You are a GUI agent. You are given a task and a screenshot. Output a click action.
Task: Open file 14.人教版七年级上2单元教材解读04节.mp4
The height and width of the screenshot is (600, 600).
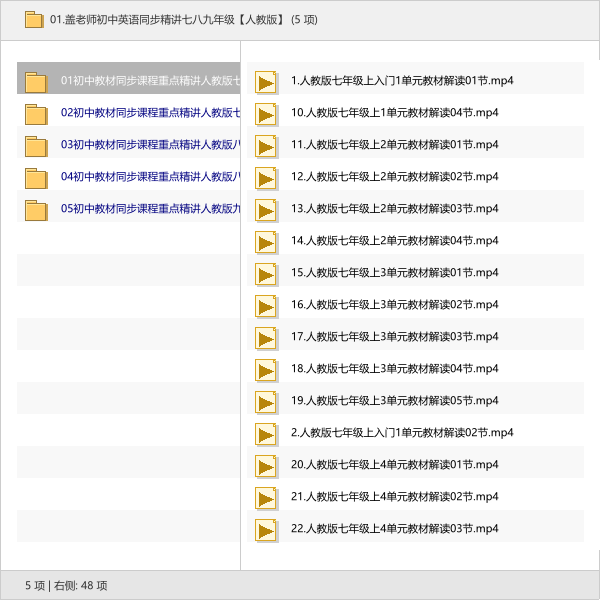tap(394, 240)
